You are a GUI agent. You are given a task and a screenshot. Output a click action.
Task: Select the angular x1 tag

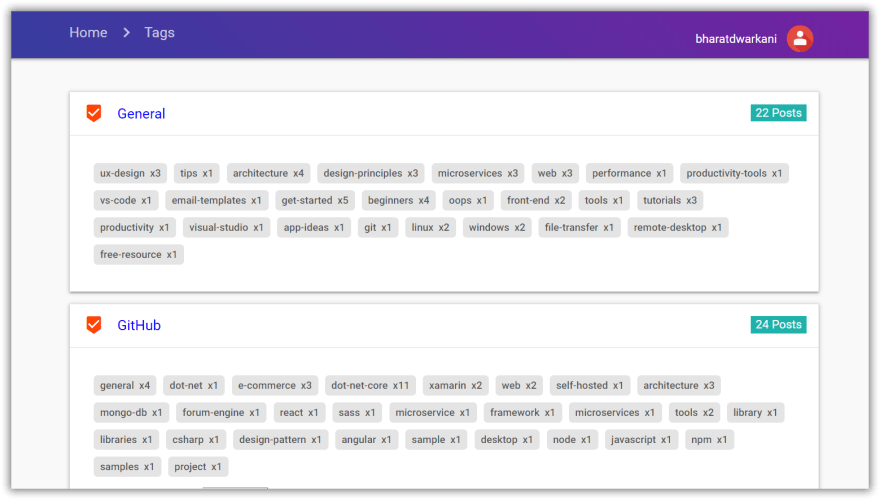[366, 439]
